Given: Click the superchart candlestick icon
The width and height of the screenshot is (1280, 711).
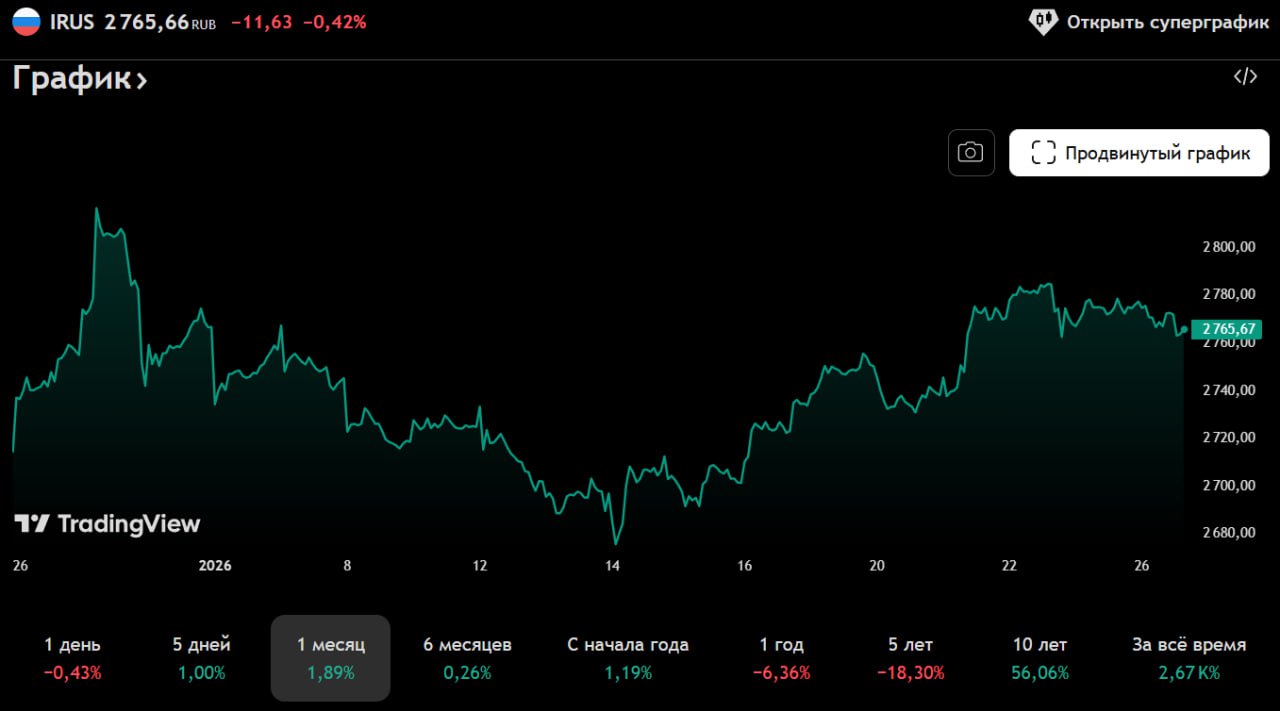Looking at the screenshot, I should point(1043,22).
